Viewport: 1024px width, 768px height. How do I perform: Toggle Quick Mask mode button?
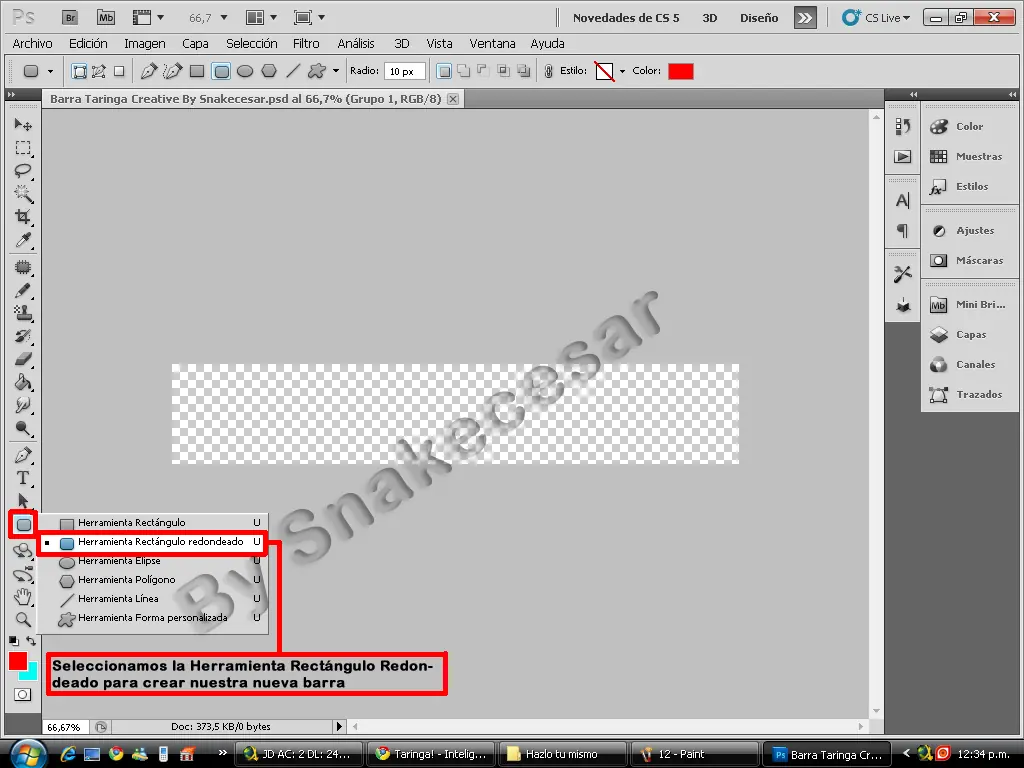click(22, 694)
